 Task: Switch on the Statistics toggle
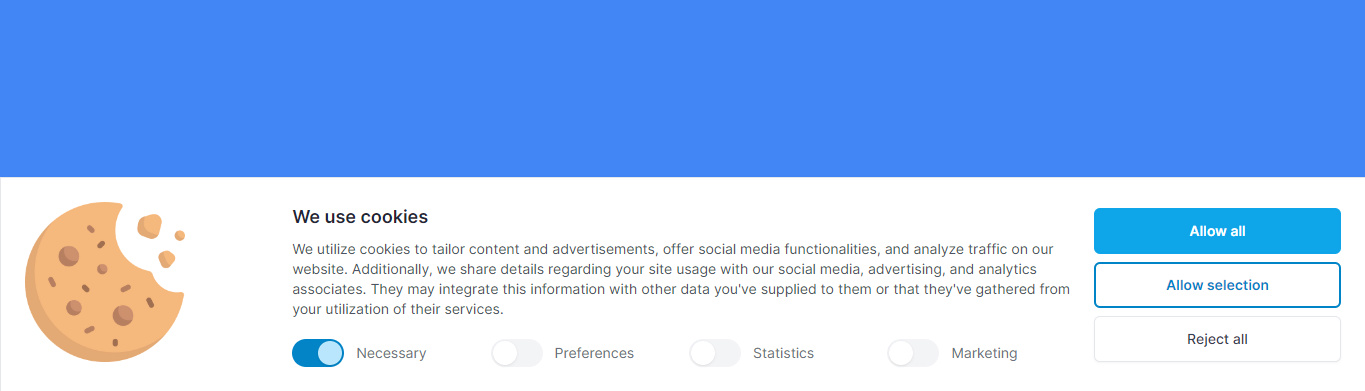coord(714,353)
